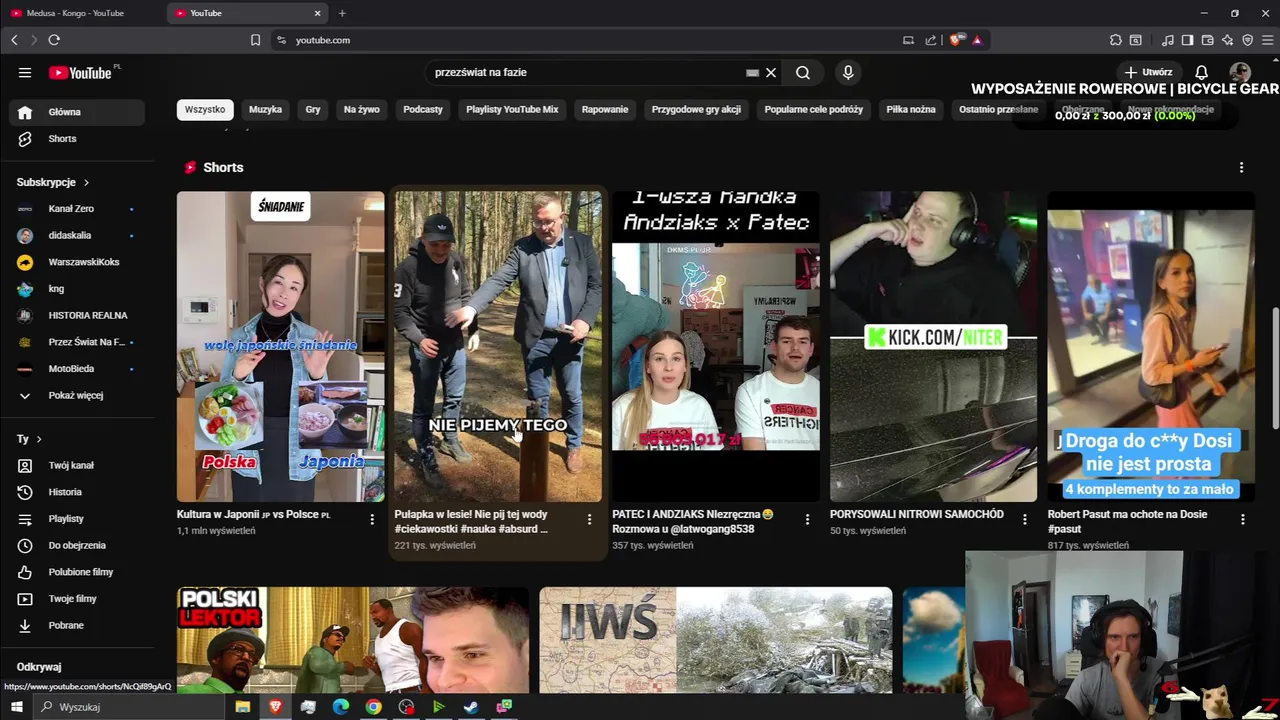Switch to Medusa - Kongo browser tab
This screenshot has height=720, width=1280.
[x=82, y=13]
